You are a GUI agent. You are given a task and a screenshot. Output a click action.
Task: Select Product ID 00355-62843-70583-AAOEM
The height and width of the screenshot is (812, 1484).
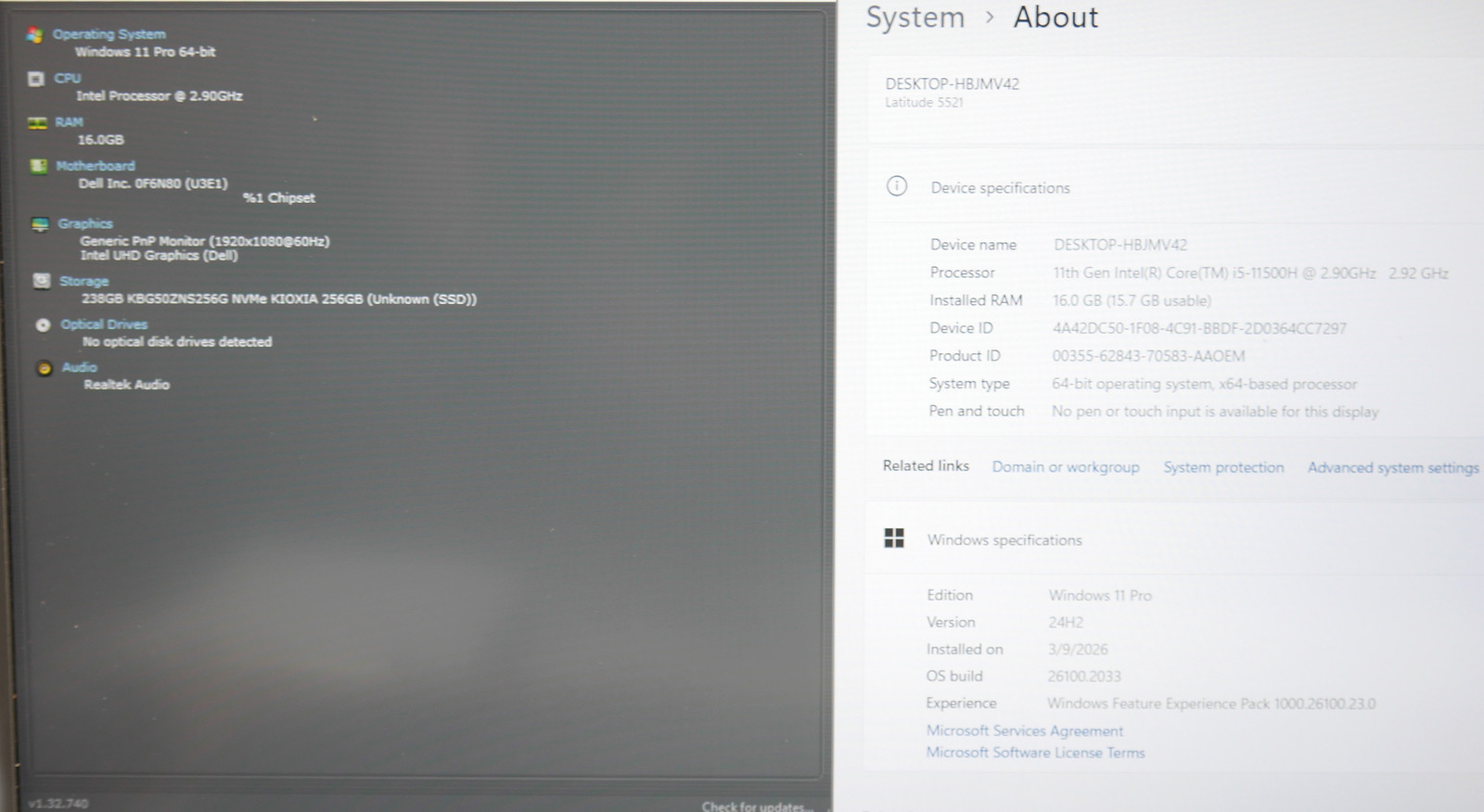click(x=1148, y=356)
